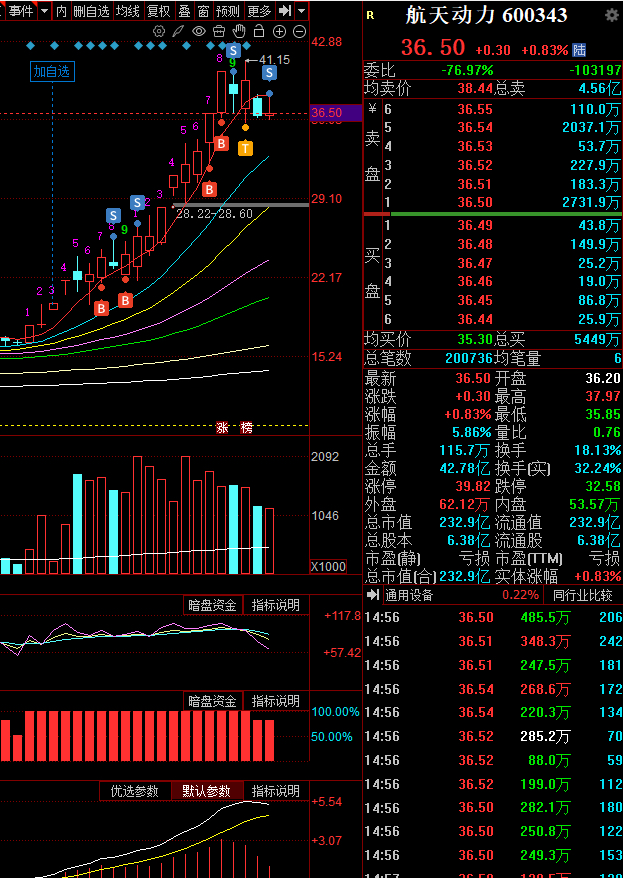Toggle the lock icon on chart toolbar

[x=259, y=31]
